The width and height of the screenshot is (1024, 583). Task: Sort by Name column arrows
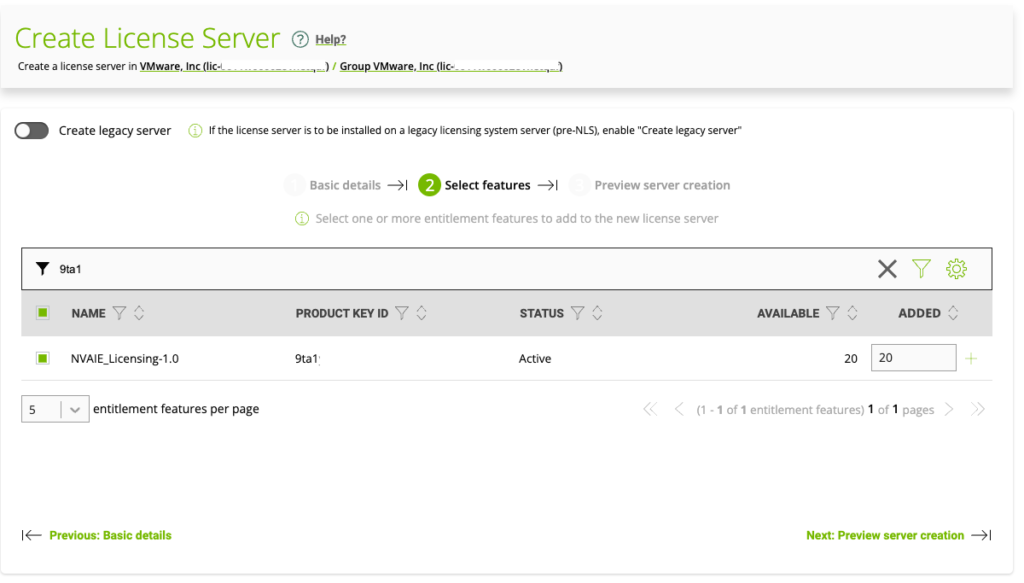pos(139,313)
